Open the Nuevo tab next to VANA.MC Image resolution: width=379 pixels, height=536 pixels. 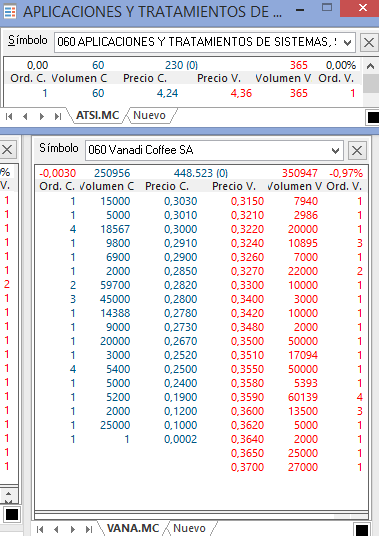coord(189,528)
